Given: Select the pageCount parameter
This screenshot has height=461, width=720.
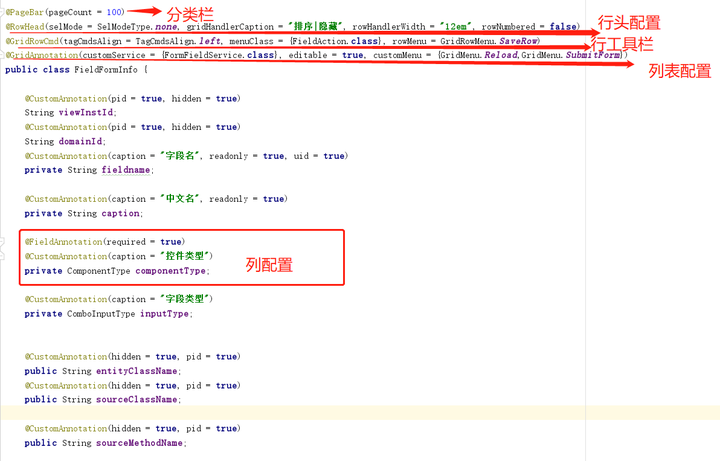Looking at the screenshot, I should pyautogui.click(x=70, y=12).
